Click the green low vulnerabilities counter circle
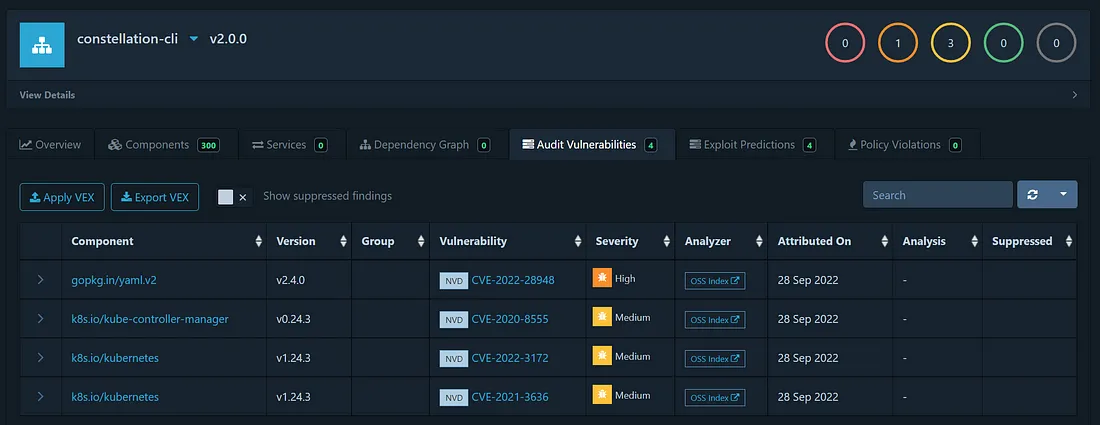The height and width of the screenshot is (425, 1100). coord(1003,43)
